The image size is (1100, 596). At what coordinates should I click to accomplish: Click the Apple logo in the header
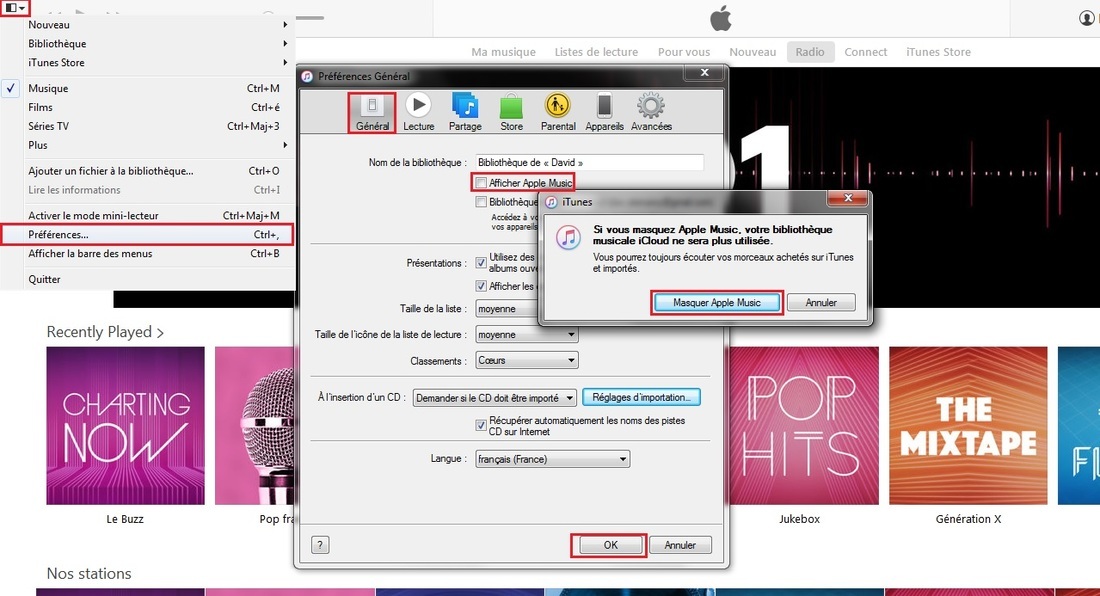tap(720, 19)
